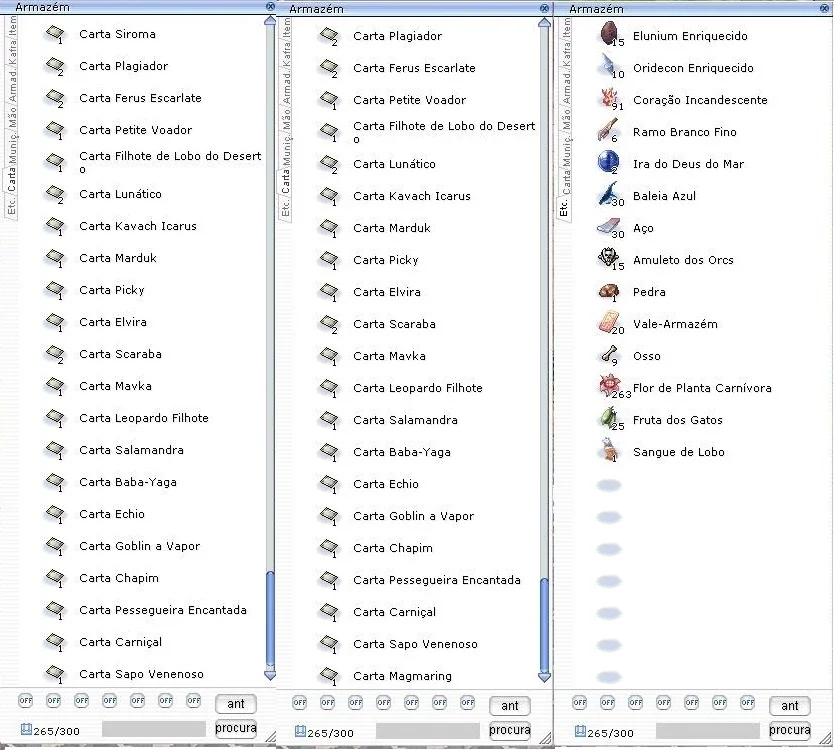This screenshot has width=834, height=750.
Task: Select the Osso bone icon
Action: tap(608, 354)
